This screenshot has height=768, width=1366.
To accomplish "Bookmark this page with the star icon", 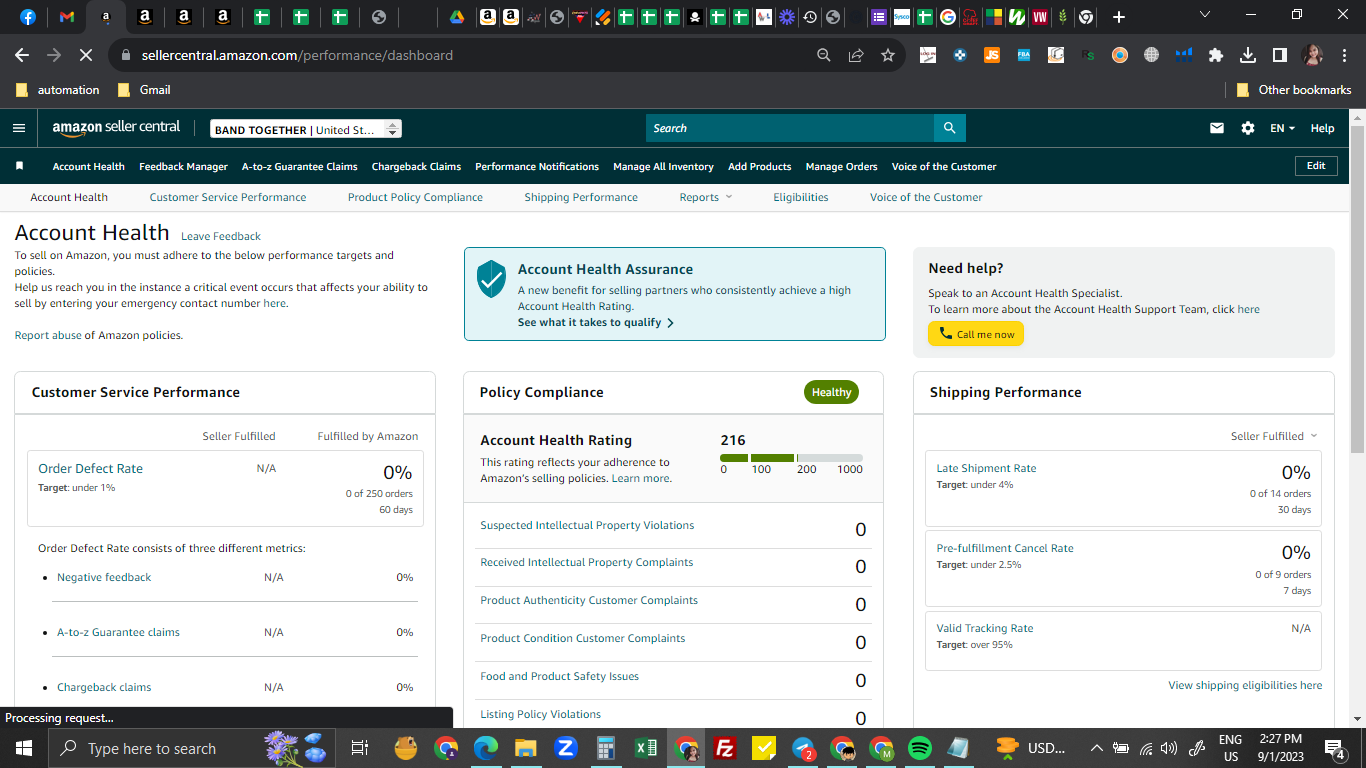I will (x=887, y=55).
